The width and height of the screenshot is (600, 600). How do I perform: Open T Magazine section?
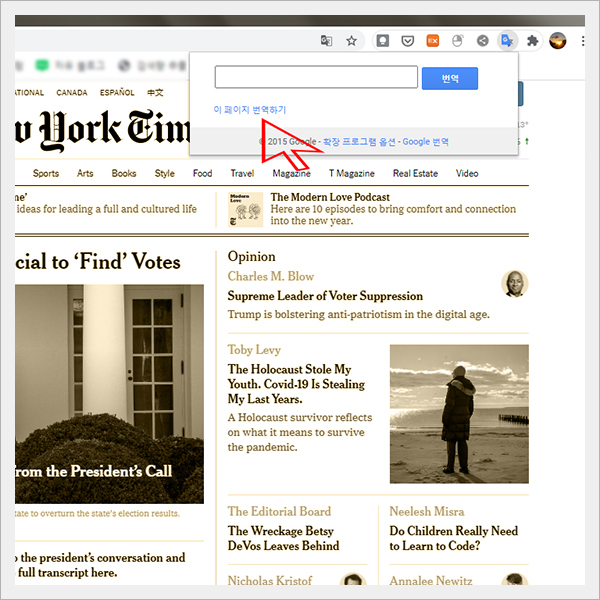pos(352,173)
